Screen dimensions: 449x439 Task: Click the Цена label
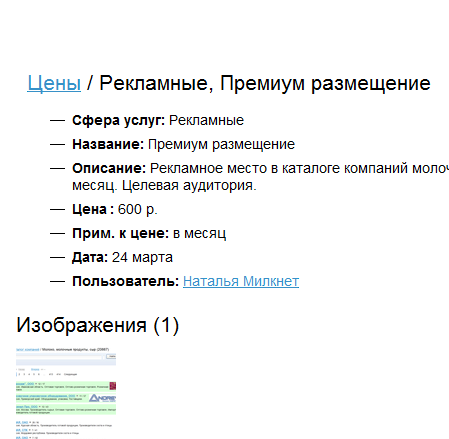pos(93,209)
